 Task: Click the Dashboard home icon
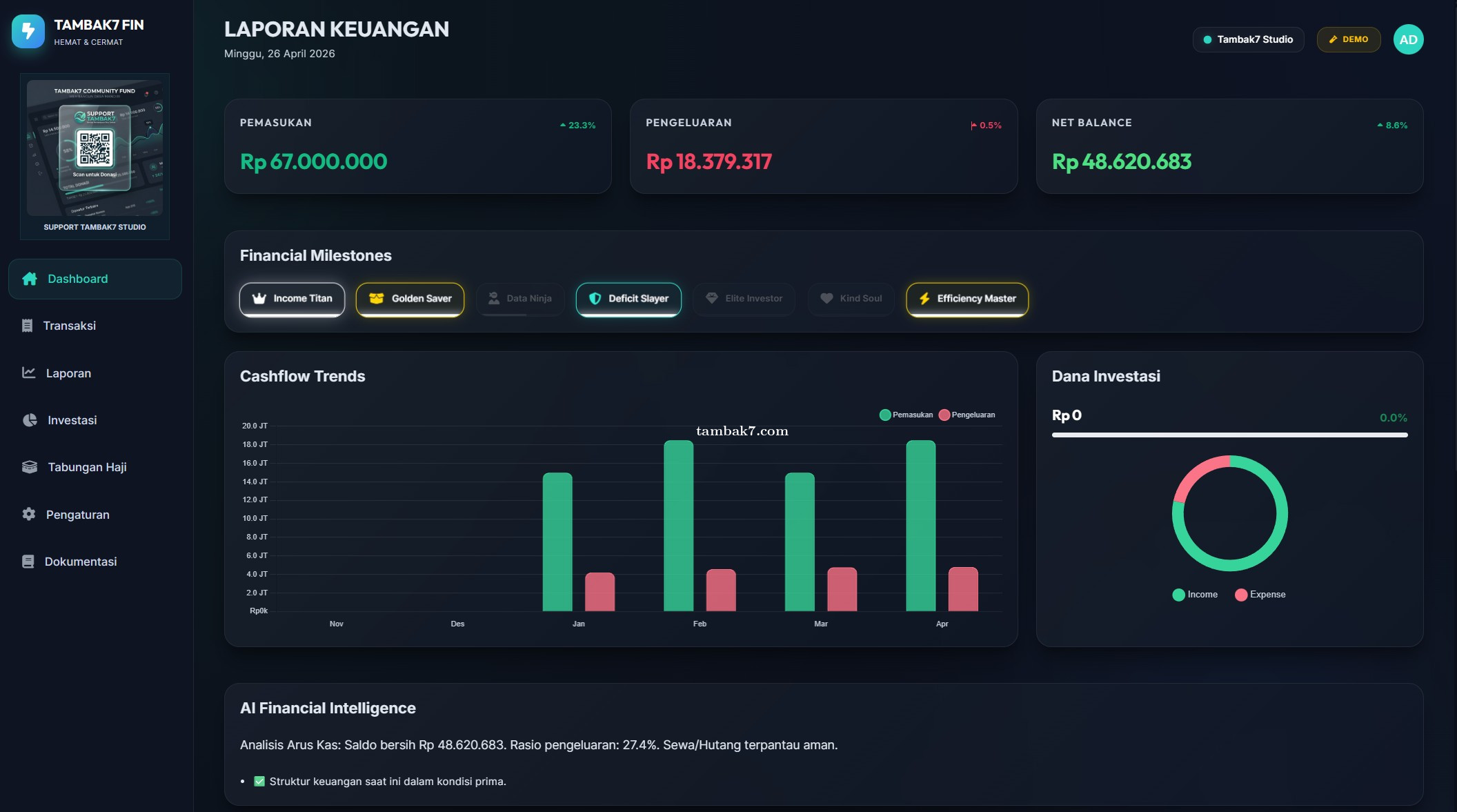30,279
